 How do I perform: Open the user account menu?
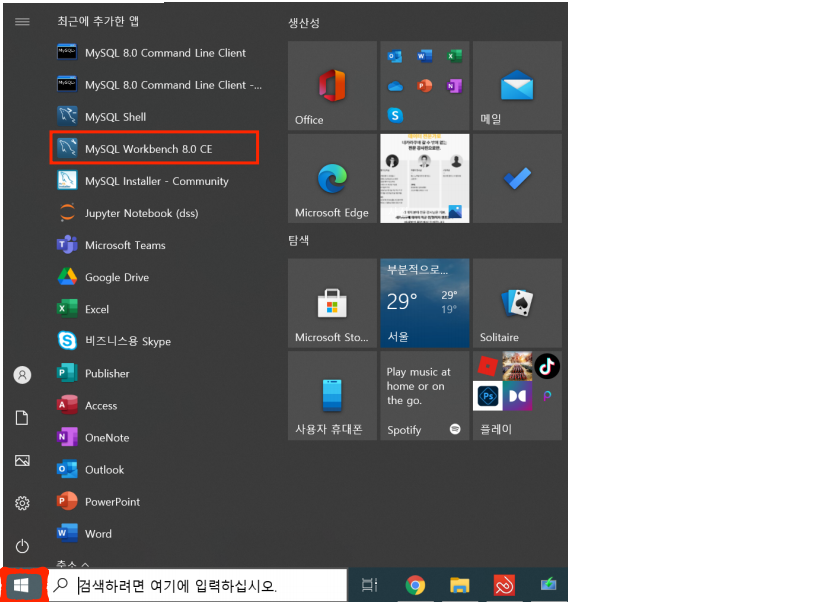point(22,375)
